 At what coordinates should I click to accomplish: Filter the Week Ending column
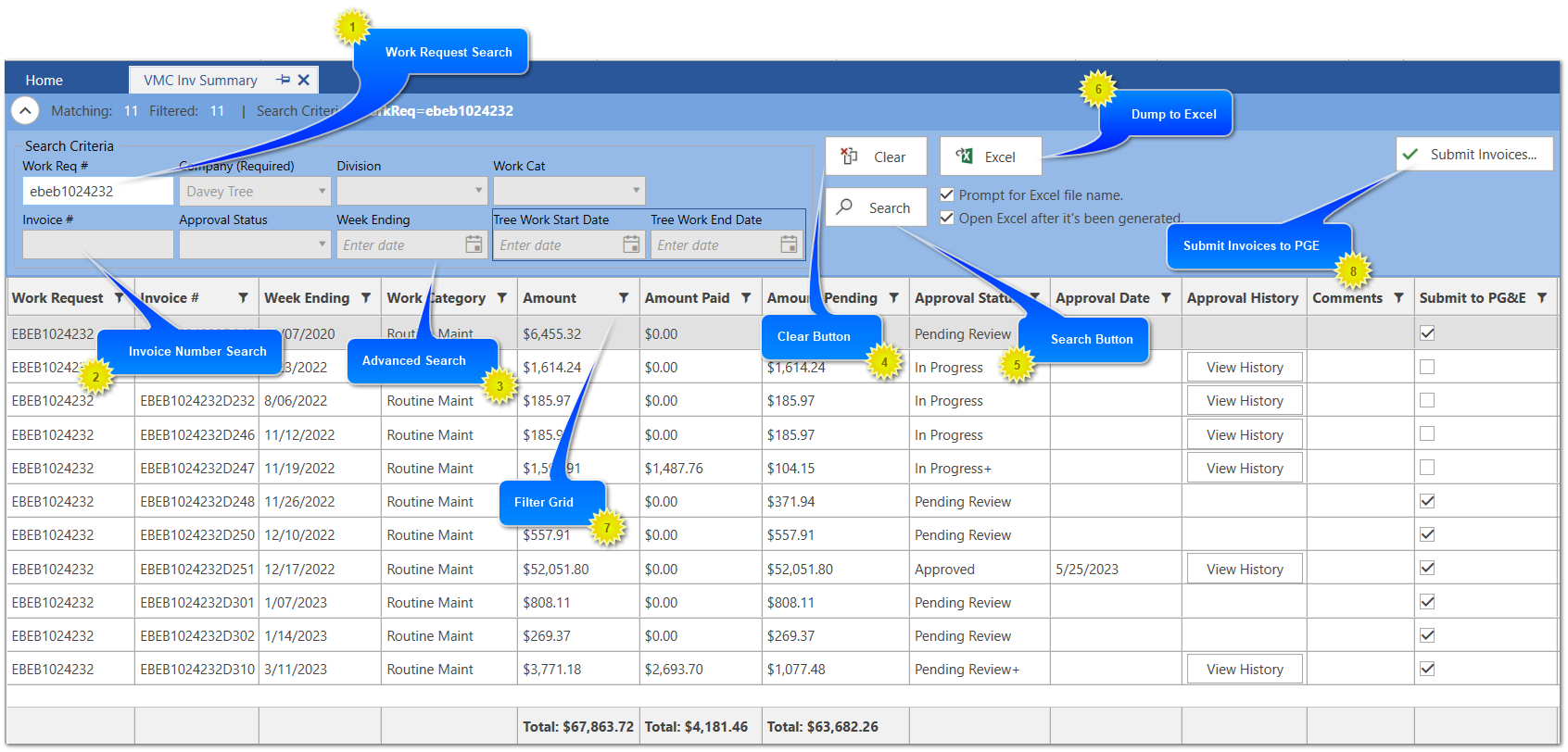(x=366, y=298)
